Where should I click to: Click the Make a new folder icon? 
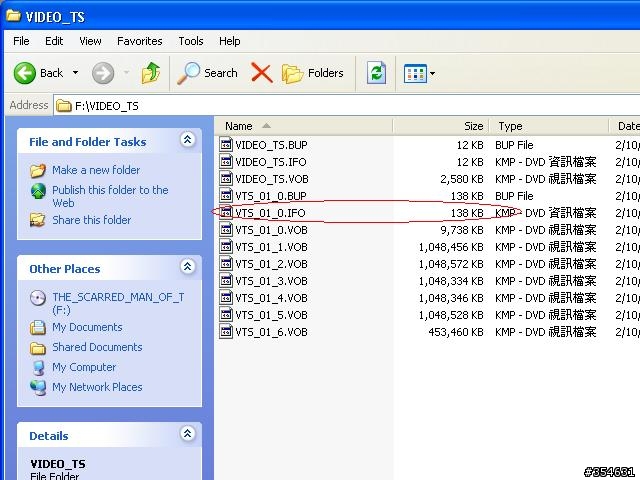click(x=38, y=171)
